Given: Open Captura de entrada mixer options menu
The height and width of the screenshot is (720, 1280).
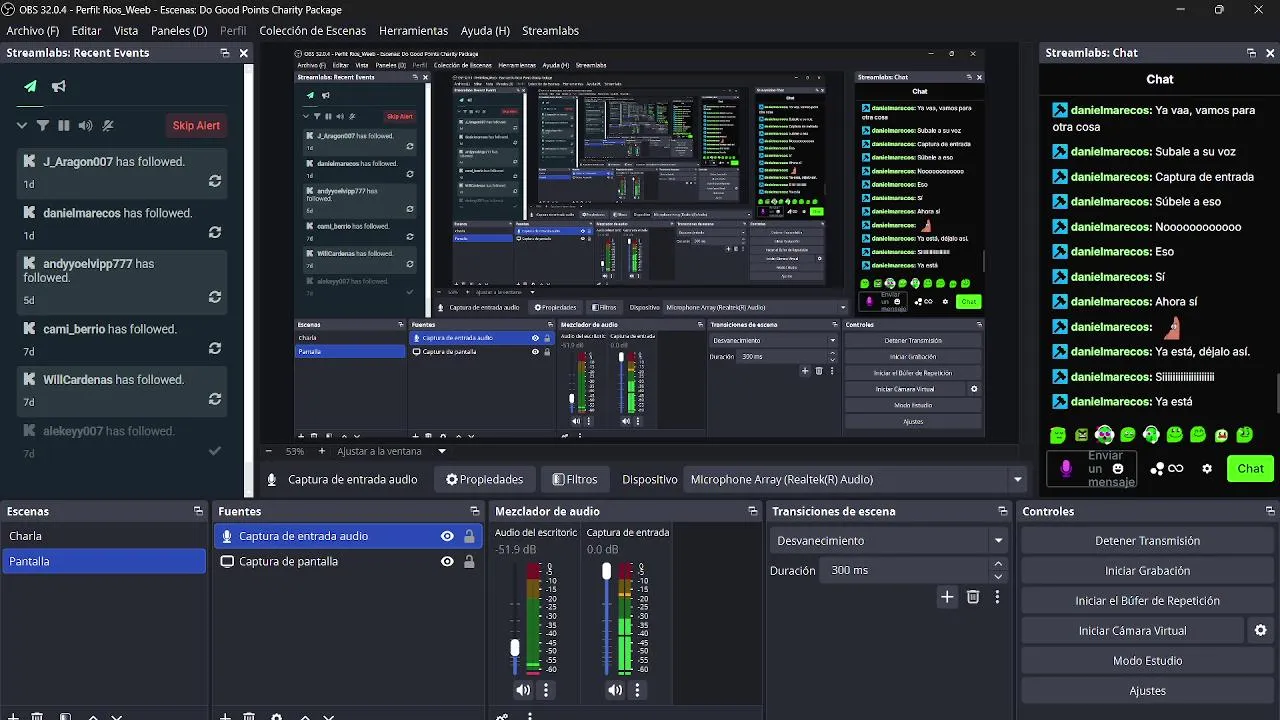Looking at the screenshot, I should pyautogui.click(x=638, y=690).
